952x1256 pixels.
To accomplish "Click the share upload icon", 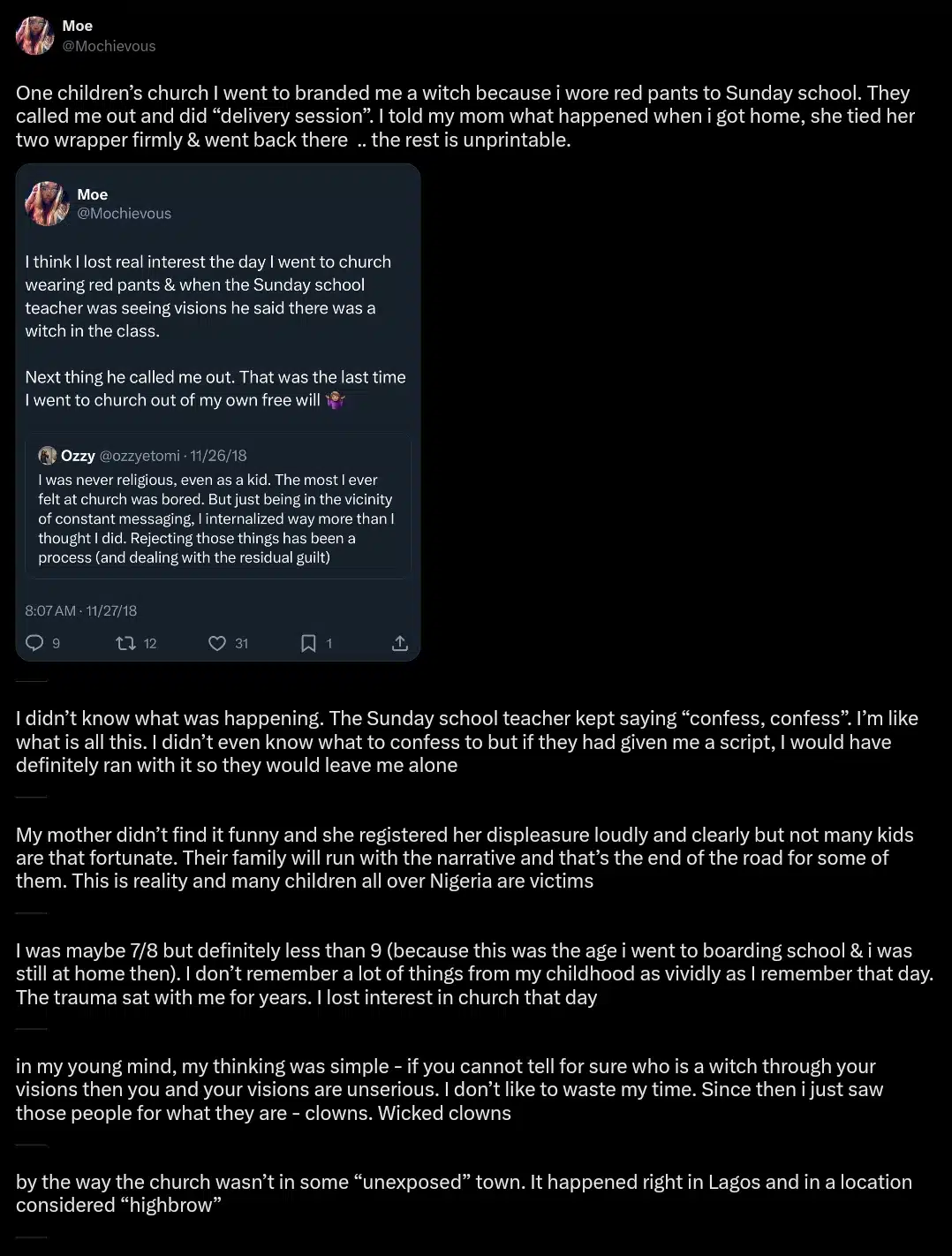I will coord(399,643).
